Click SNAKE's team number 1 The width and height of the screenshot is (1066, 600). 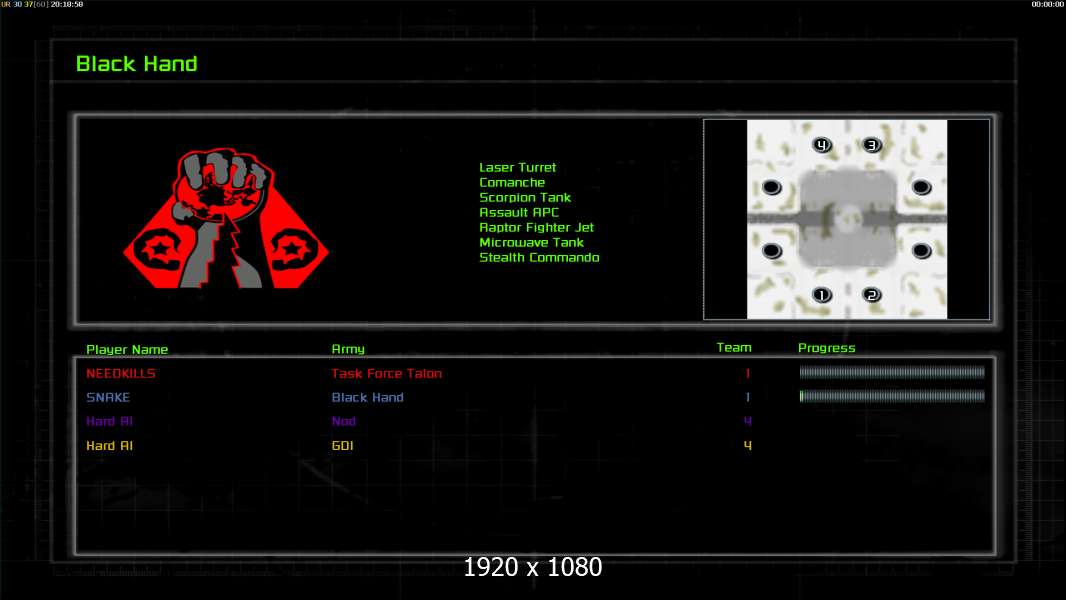click(748, 398)
